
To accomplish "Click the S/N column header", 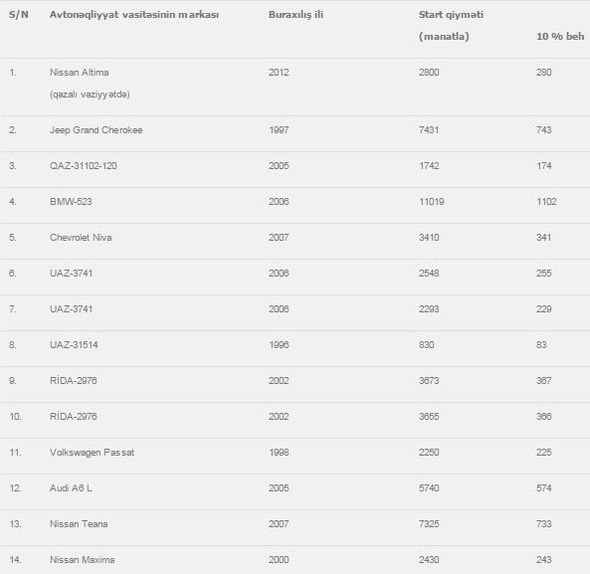I will click(x=19, y=15).
